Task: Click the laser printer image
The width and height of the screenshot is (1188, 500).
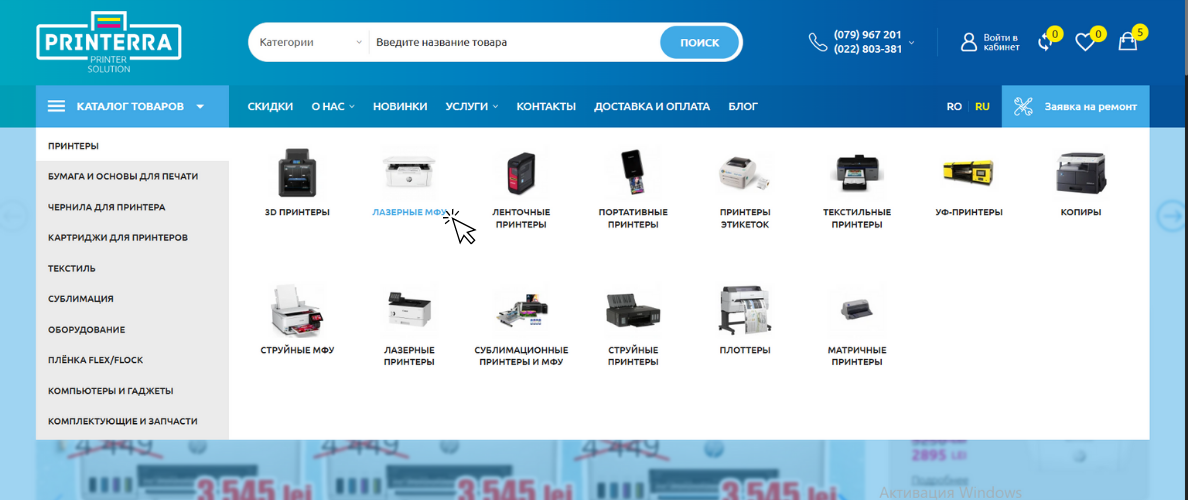Action: [x=408, y=311]
